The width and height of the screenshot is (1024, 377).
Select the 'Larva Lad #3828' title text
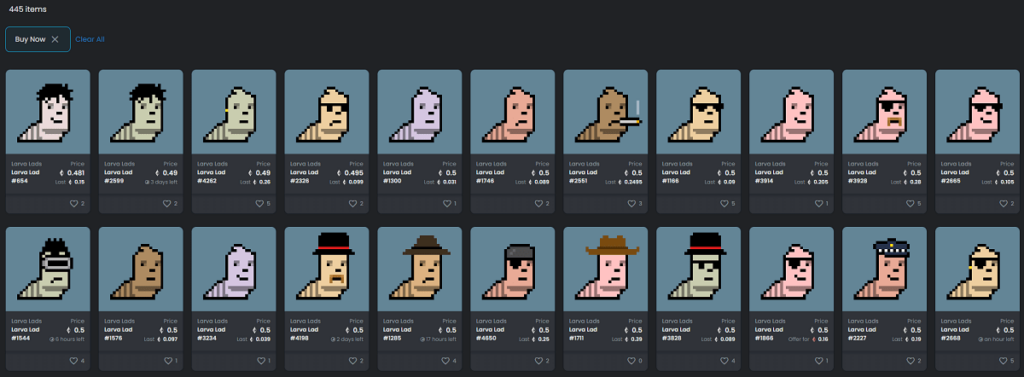pos(677,334)
